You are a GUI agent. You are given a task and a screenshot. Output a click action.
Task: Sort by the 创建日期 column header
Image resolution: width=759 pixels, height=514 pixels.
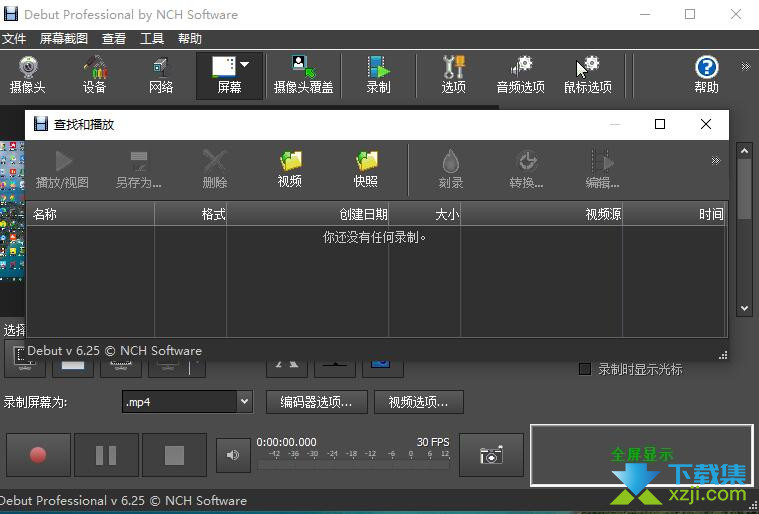(x=308, y=214)
